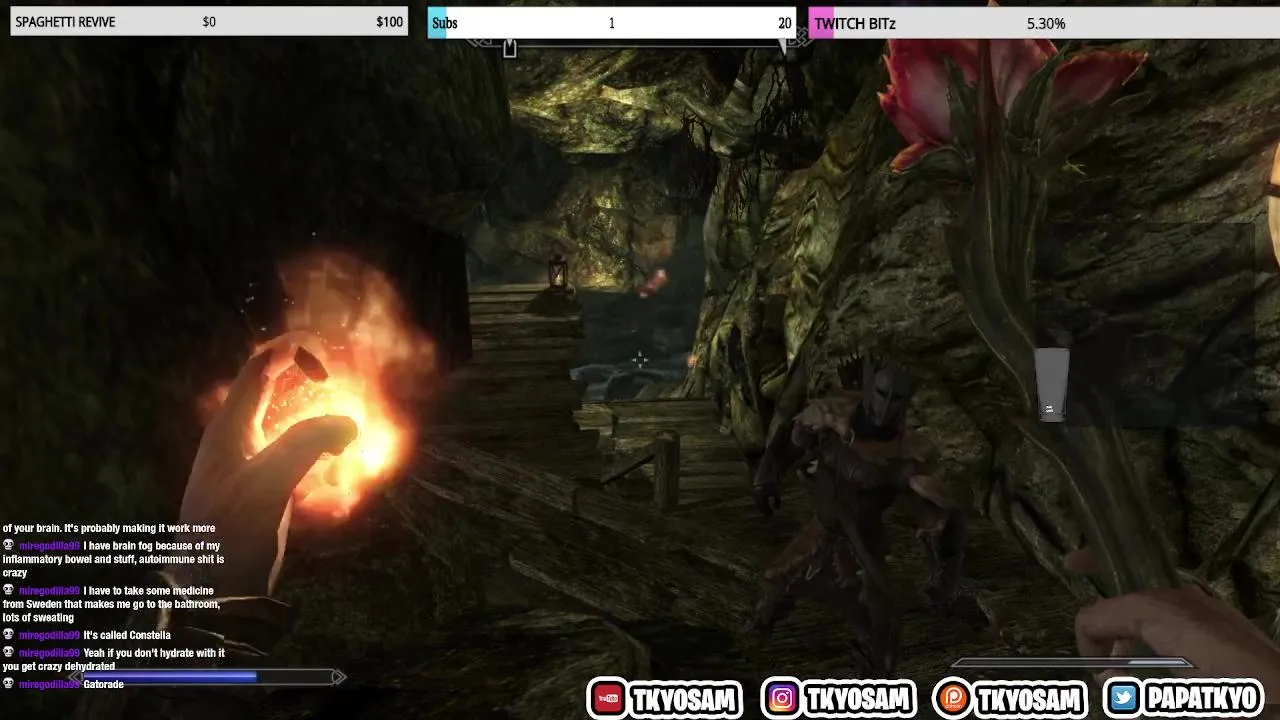
Task: Click the compass marker at the top of the screen
Action: pos(510,47)
